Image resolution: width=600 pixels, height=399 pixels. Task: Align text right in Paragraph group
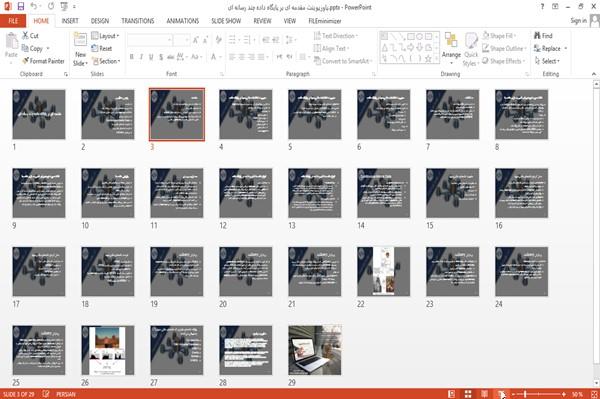tap(251, 57)
